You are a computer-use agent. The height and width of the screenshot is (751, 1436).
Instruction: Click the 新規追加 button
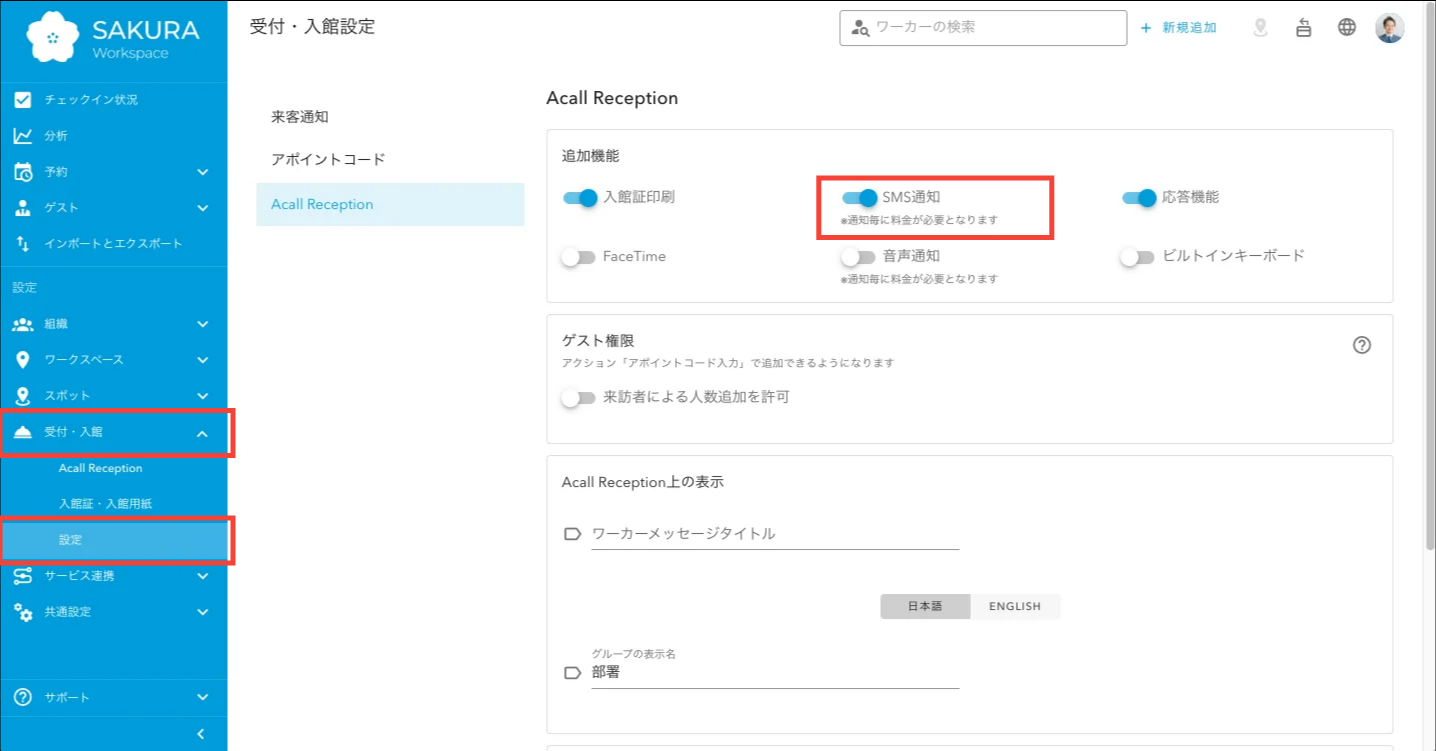click(x=1179, y=28)
